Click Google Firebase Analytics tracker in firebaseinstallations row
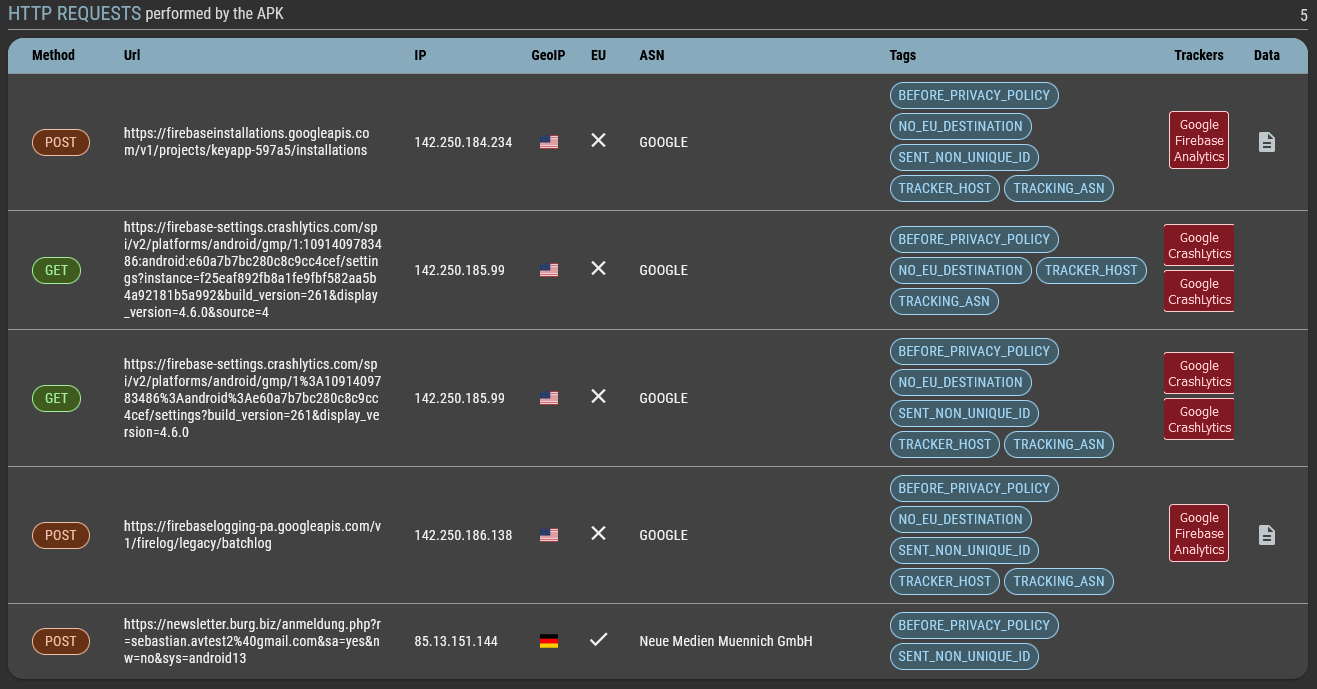 [1199, 141]
